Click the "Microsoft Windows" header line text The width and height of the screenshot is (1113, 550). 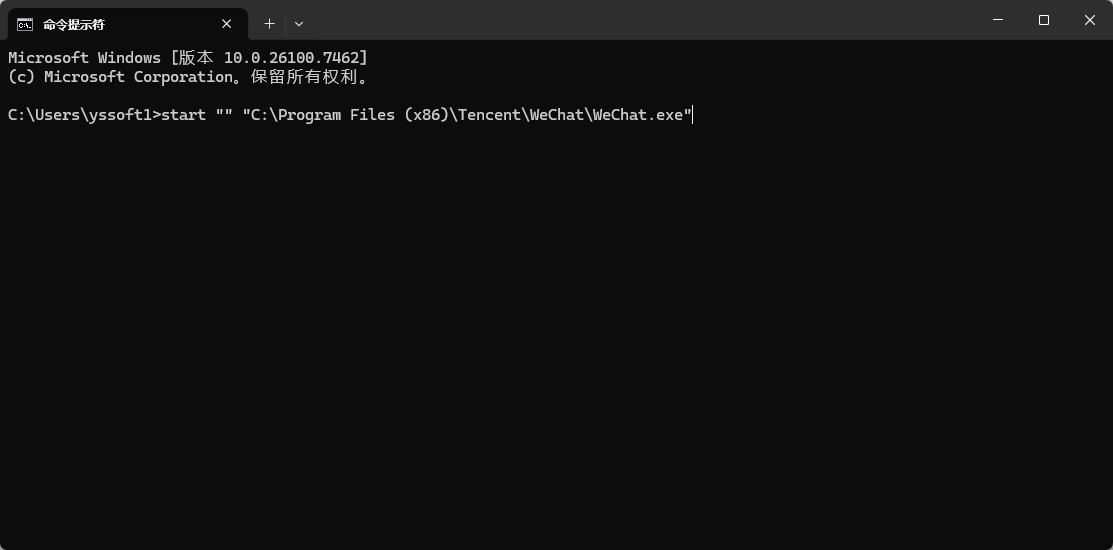click(x=84, y=58)
